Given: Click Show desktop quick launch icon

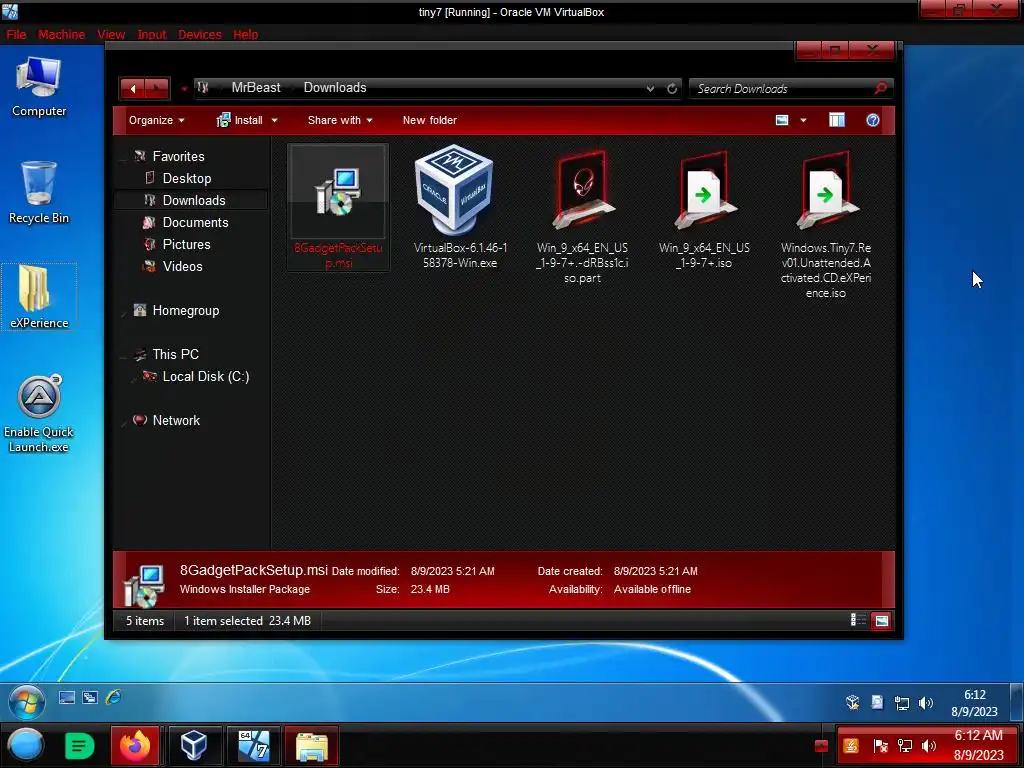Looking at the screenshot, I should click(67, 697).
